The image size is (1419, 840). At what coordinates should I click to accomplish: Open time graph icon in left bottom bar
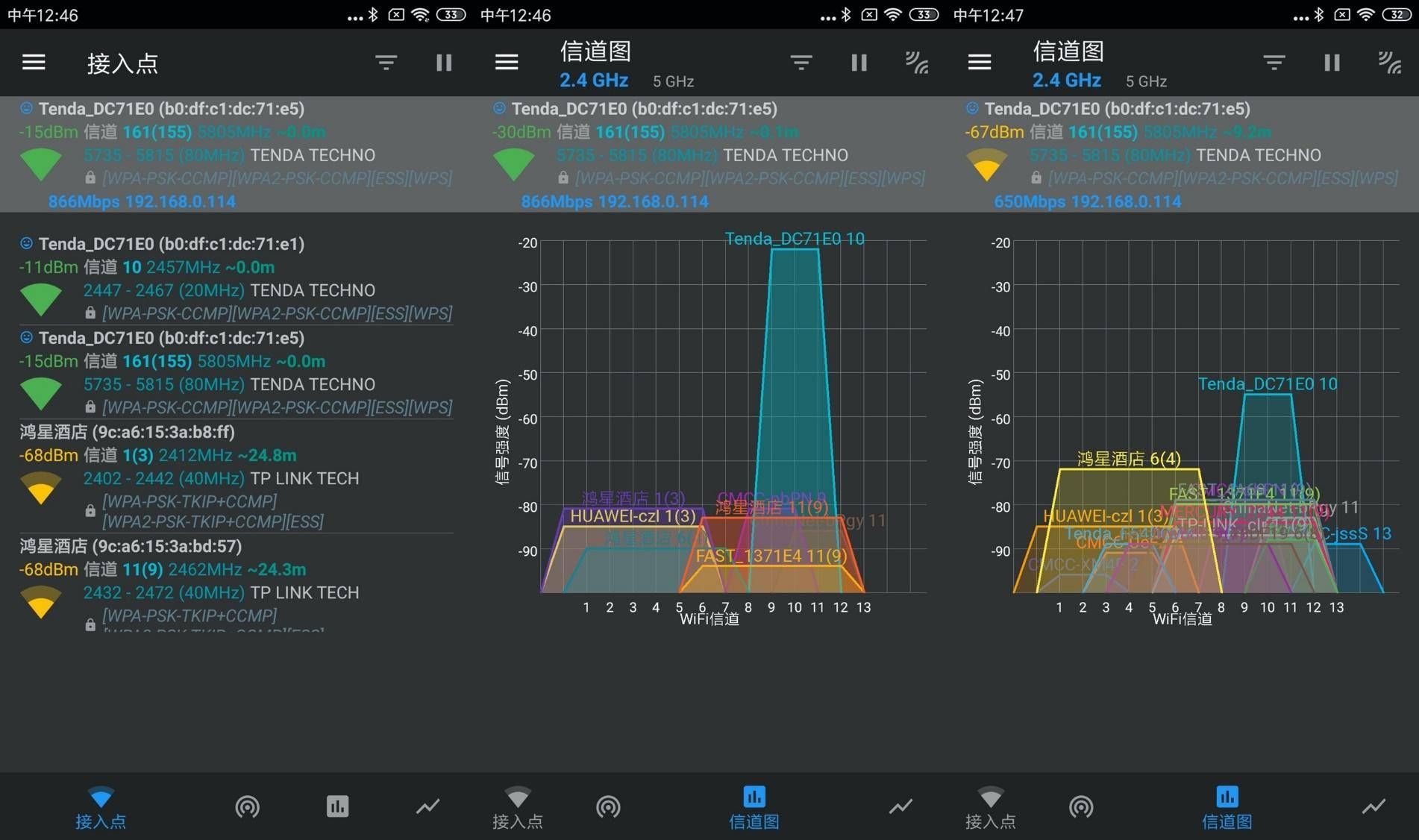point(427,806)
